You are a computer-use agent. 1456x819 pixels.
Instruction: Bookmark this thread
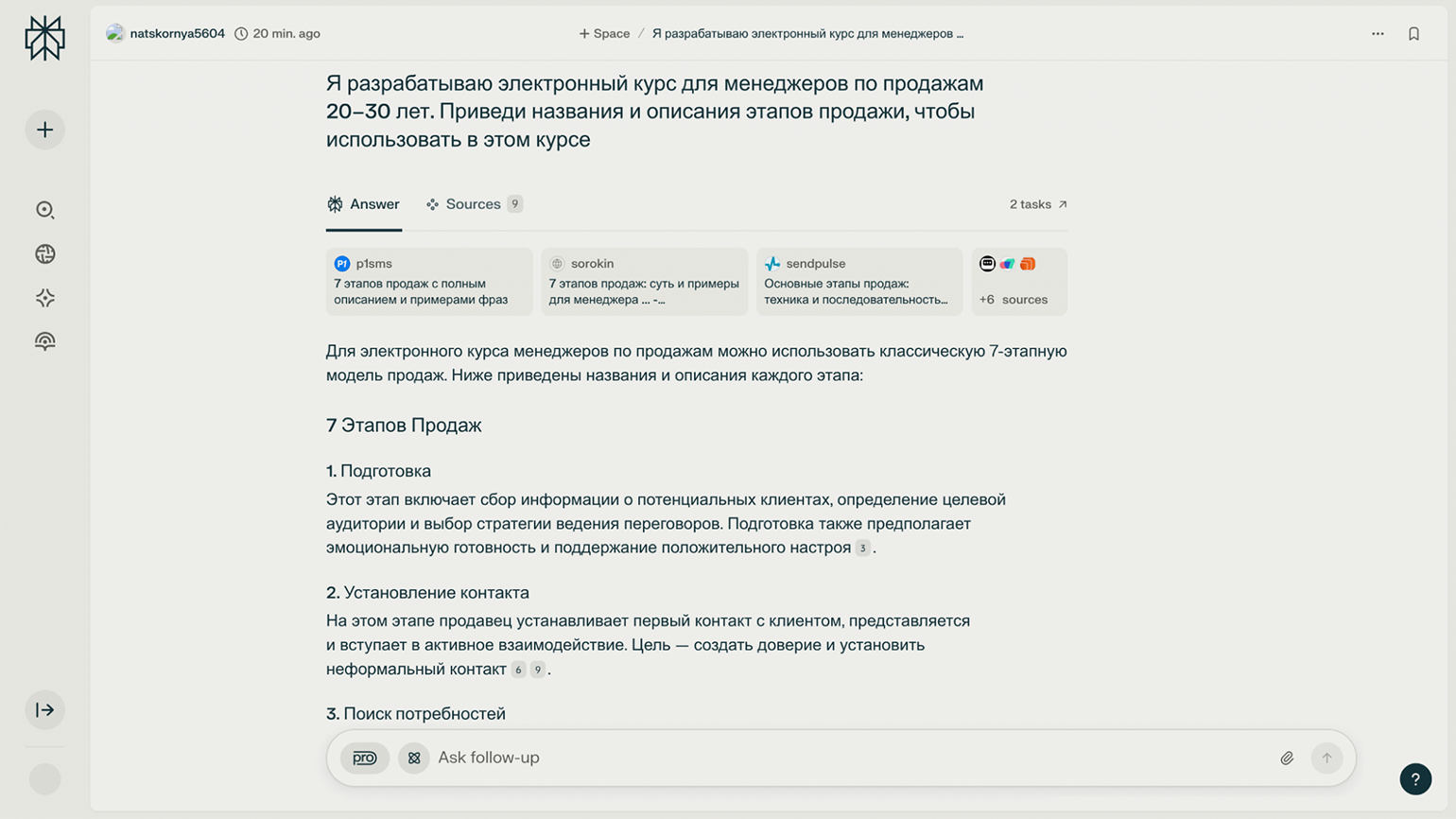1413,34
